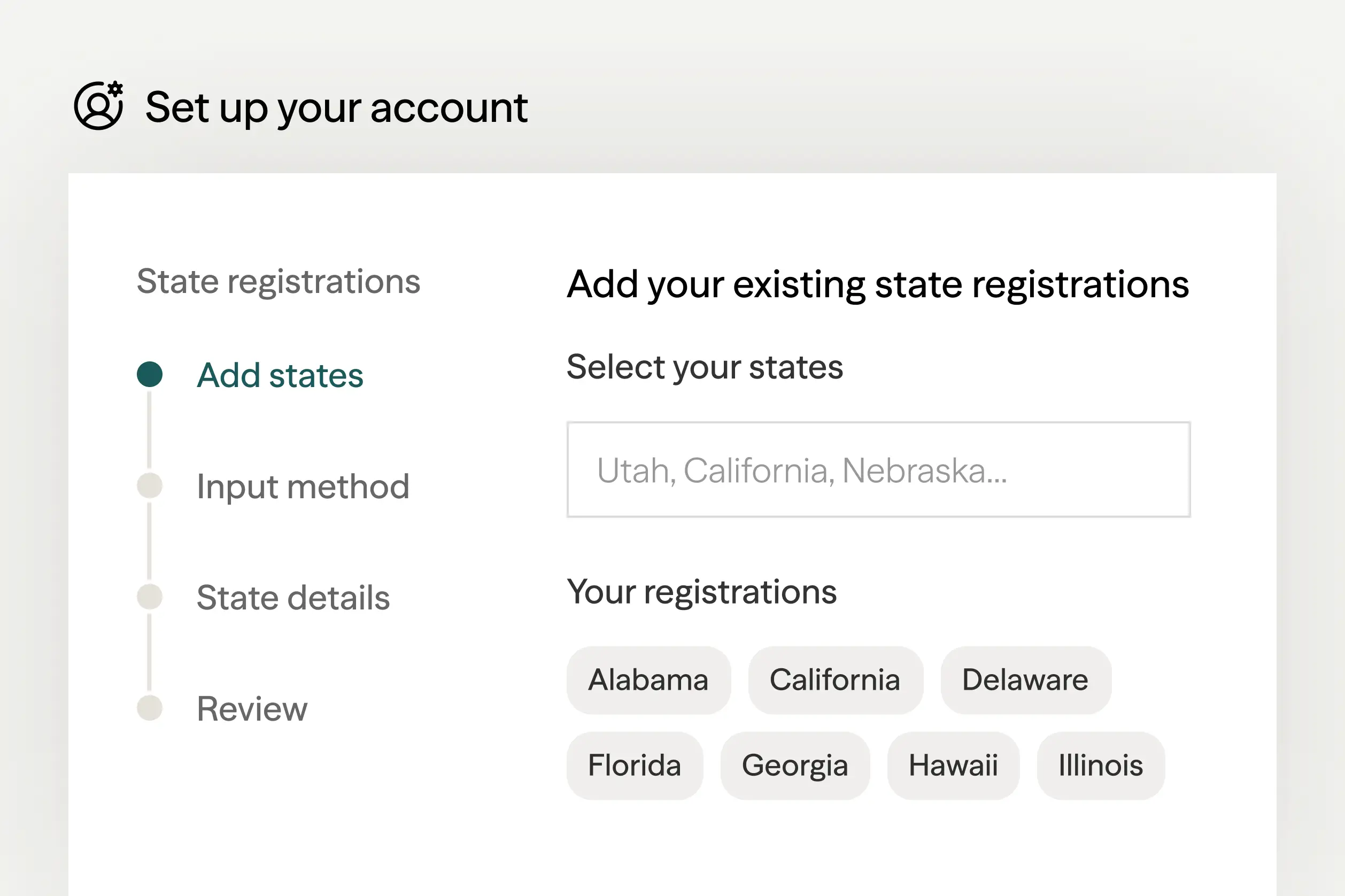
Task: Click the Review step dot
Action: (150, 708)
